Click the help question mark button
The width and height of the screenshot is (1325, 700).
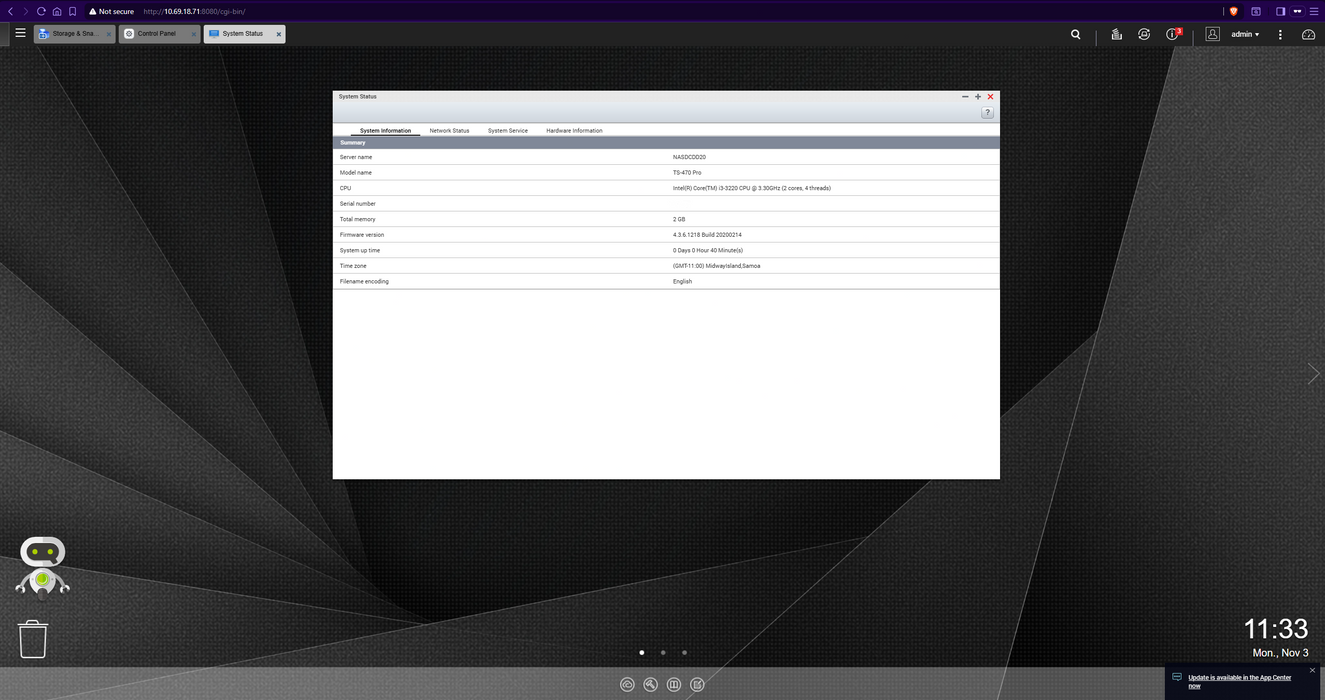pyautogui.click(x=987, y=113)
